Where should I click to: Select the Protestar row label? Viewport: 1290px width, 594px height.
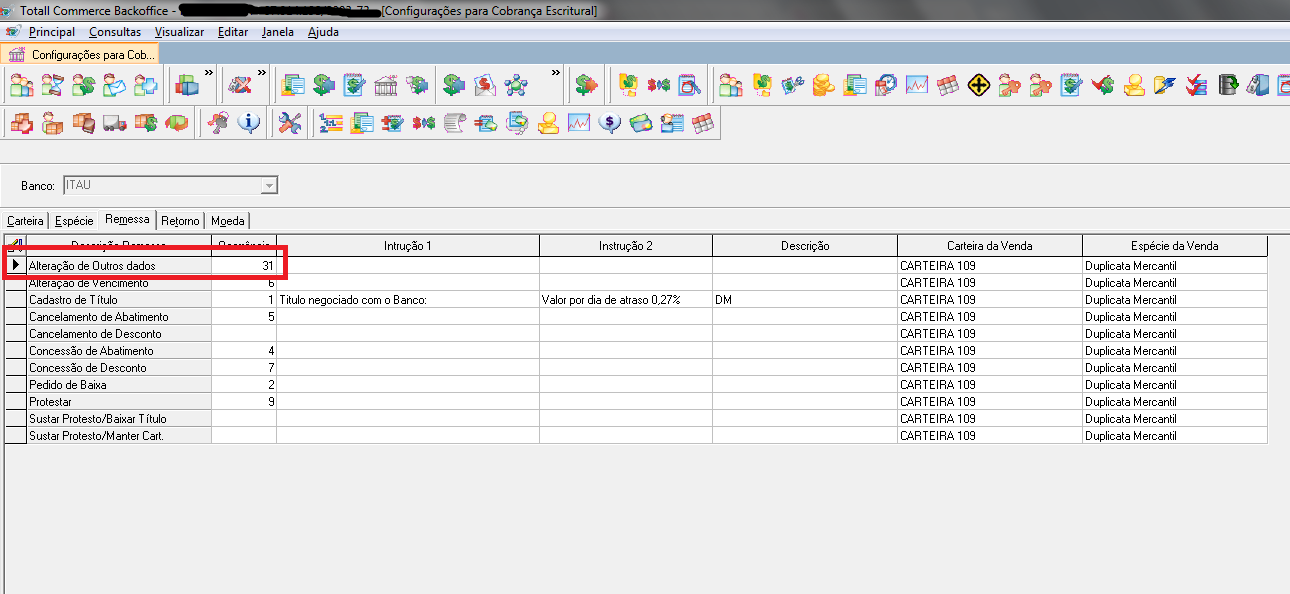pyautogui.click(x=119, y=402)
